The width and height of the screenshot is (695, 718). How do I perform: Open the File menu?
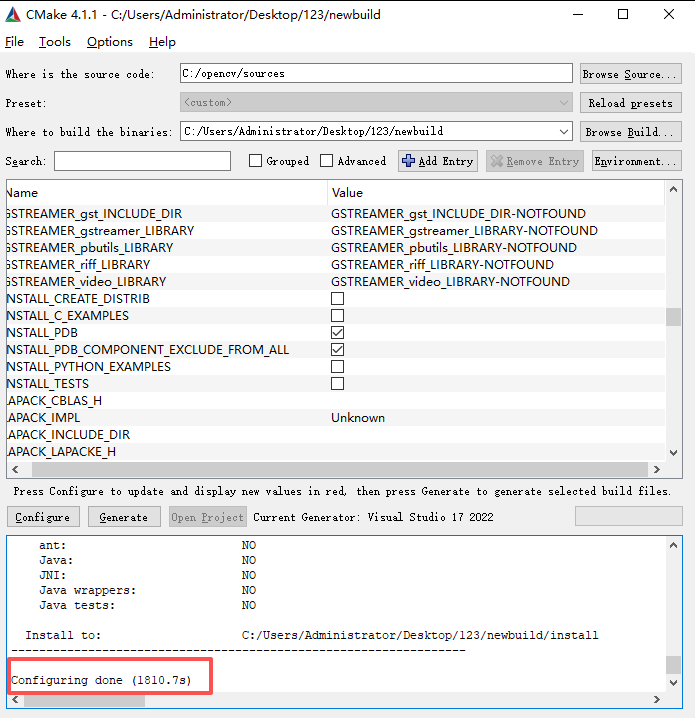(x=14, y=42)
